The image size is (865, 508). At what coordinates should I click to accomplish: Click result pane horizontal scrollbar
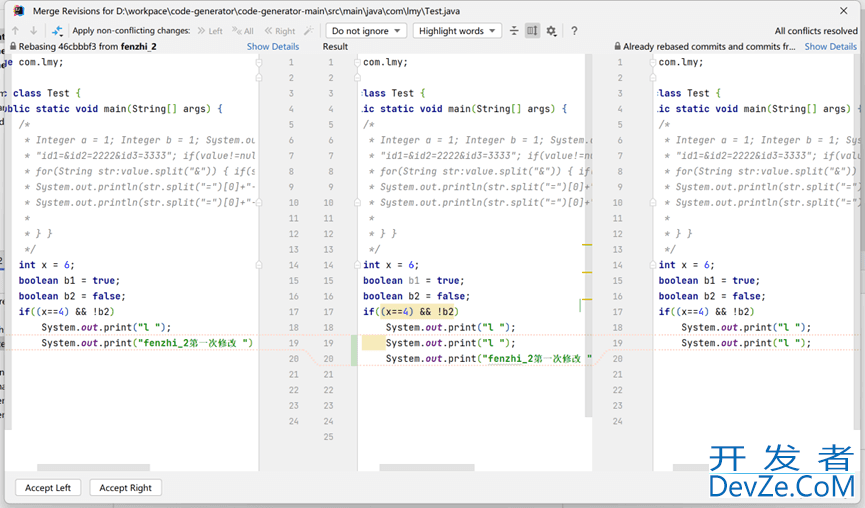(427, 468)
